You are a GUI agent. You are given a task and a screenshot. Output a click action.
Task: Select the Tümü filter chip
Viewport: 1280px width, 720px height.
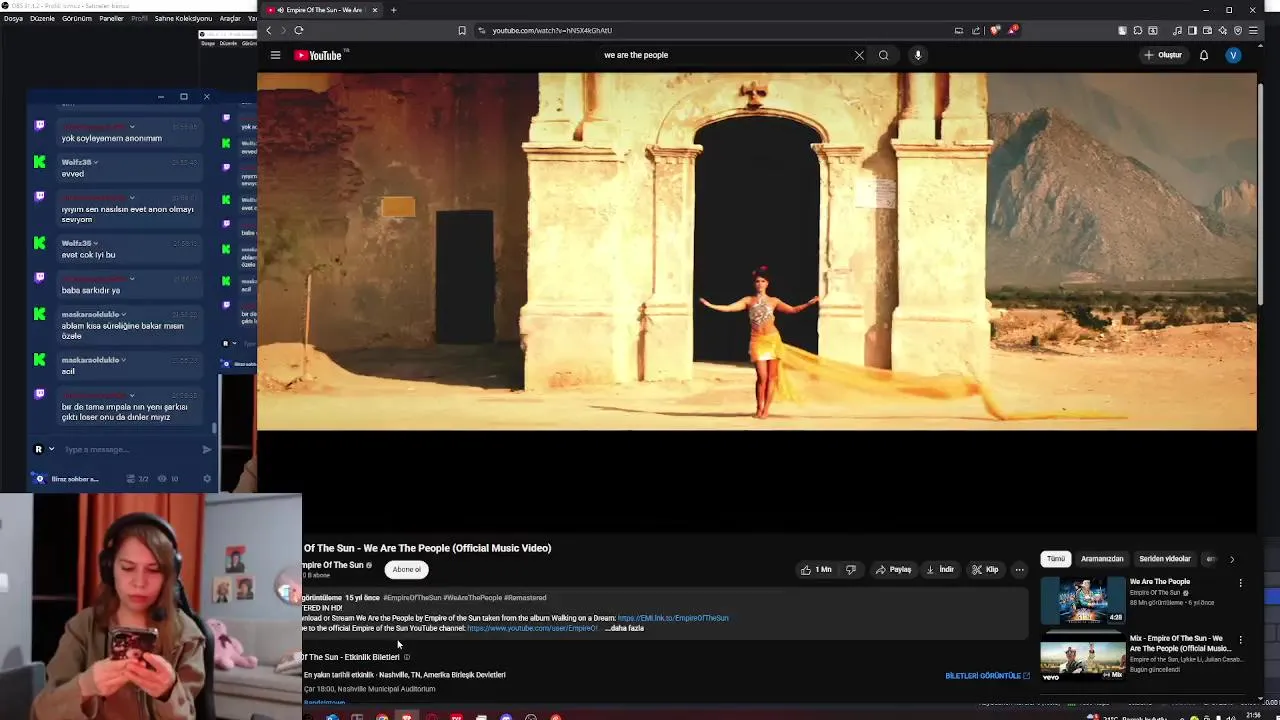pos(1056,559)
